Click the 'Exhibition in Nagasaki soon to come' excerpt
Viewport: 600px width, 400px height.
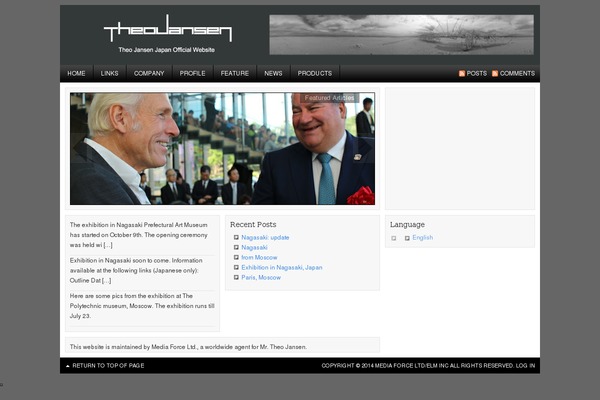pyautogui.click(x=136, y=270)
